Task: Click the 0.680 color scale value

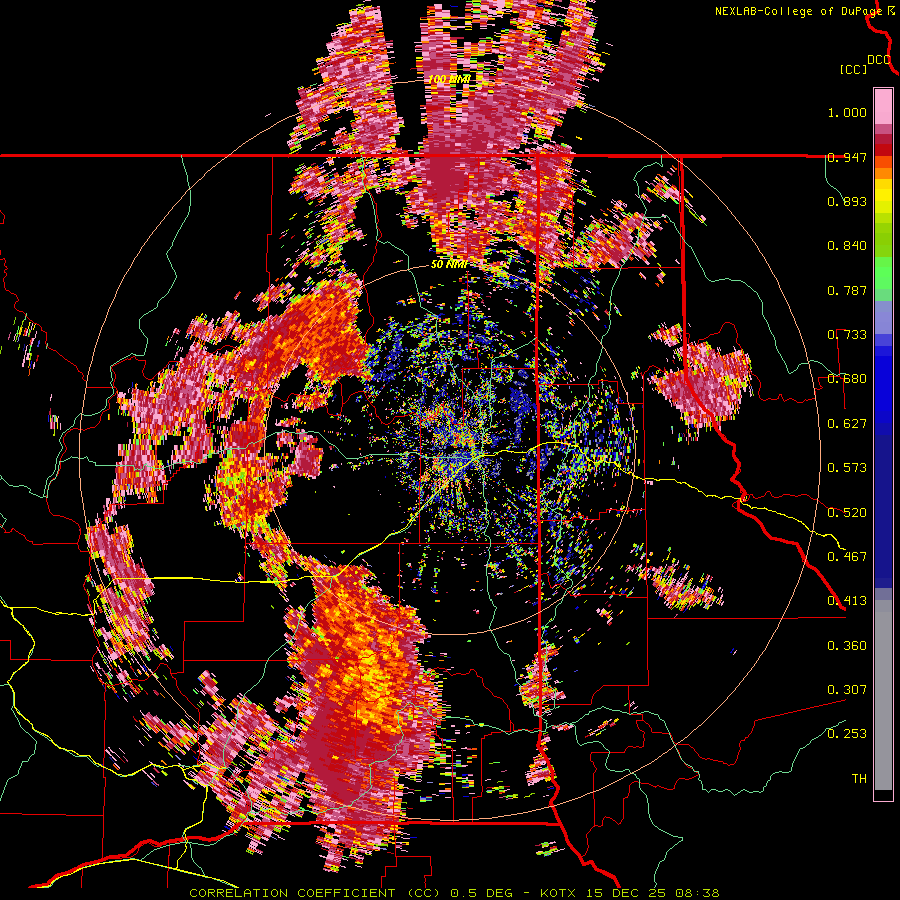Action: coord(847,379)
